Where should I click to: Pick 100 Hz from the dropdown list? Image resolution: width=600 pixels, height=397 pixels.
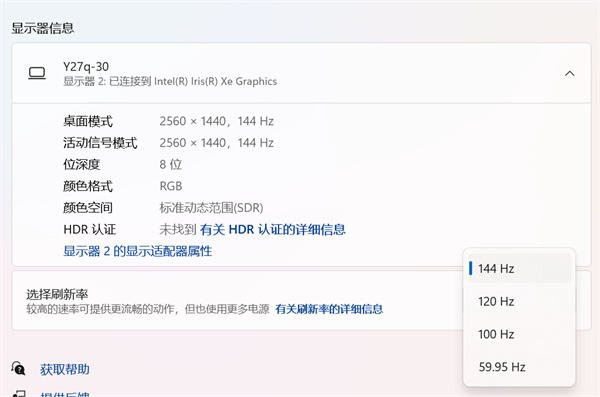[x=519, y=334]
